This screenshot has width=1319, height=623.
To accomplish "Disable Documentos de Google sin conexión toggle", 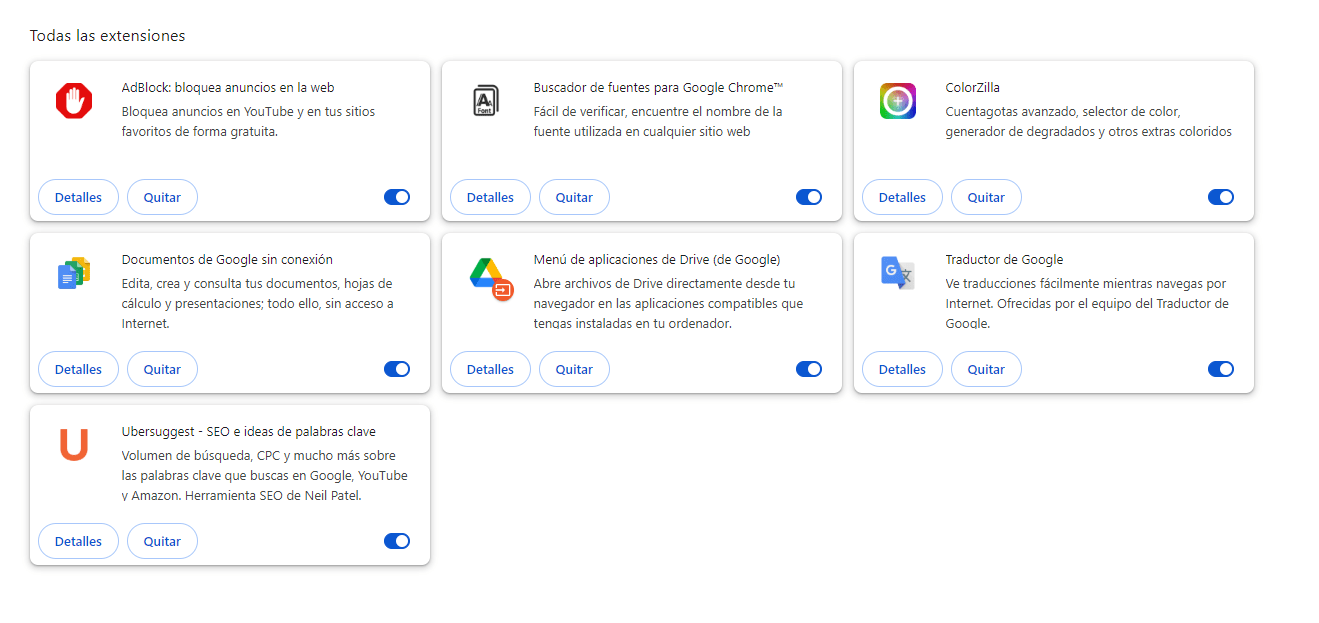I will tap(397, 369).
